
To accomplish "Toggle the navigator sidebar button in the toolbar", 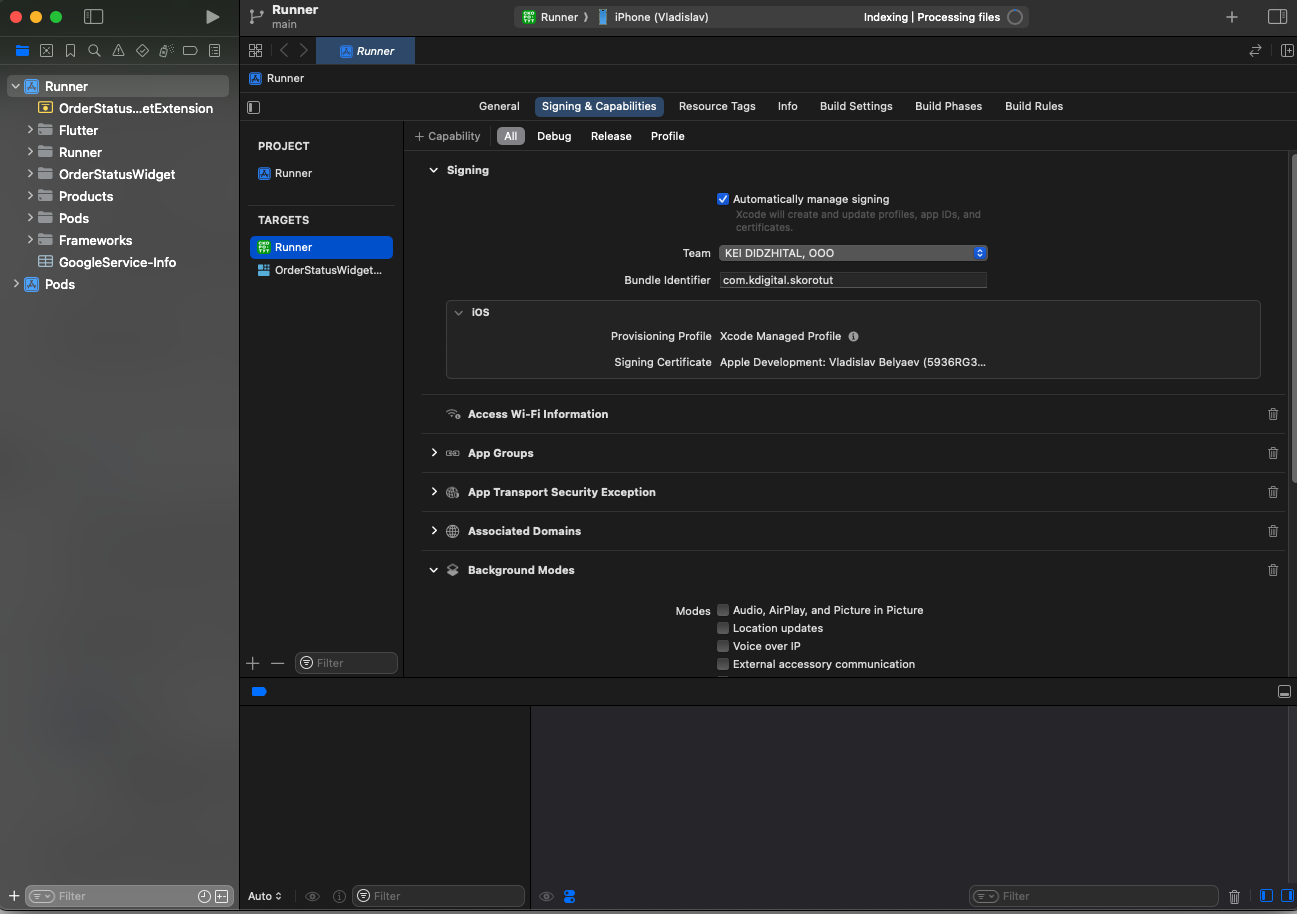I will tap(93, 17).
